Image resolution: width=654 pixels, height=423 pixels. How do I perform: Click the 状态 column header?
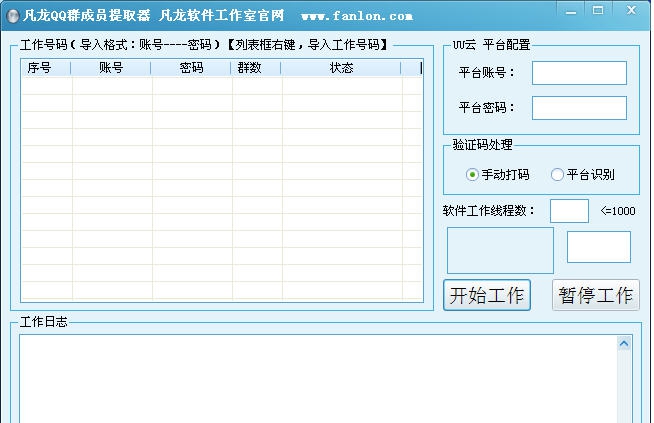341,68
